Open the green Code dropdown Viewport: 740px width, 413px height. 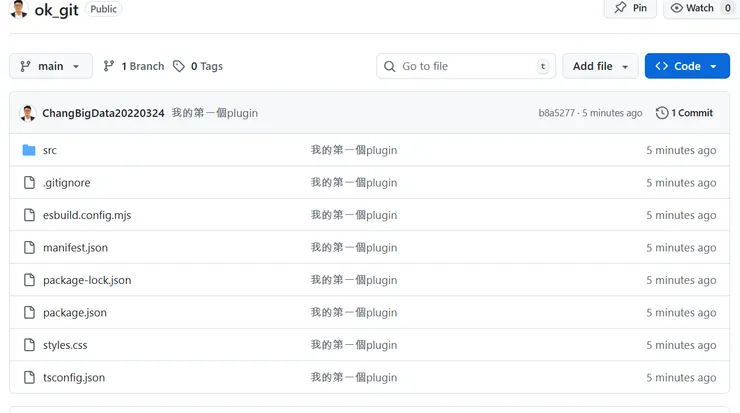click(687, 66)
